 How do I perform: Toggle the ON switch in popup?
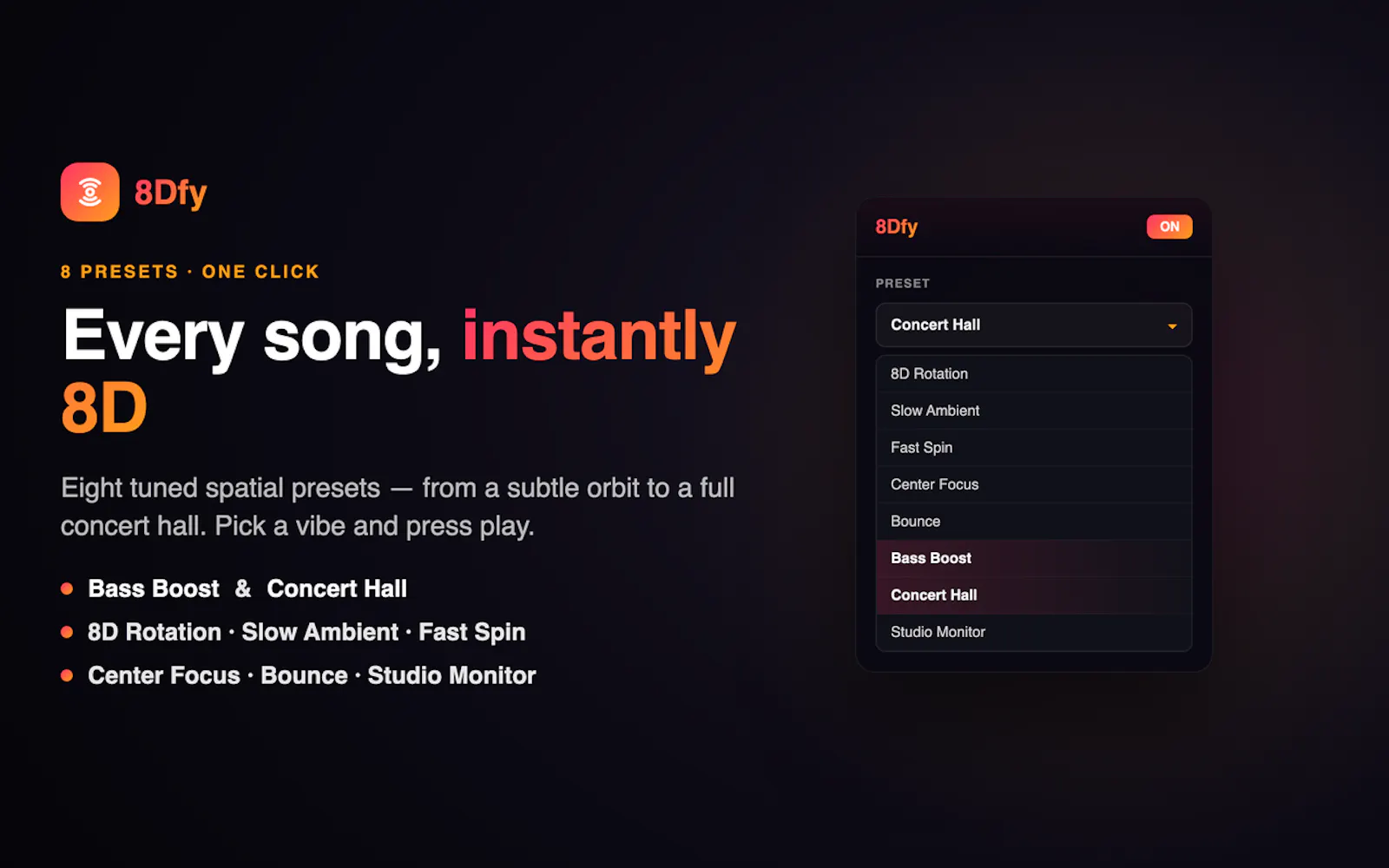1169,227
